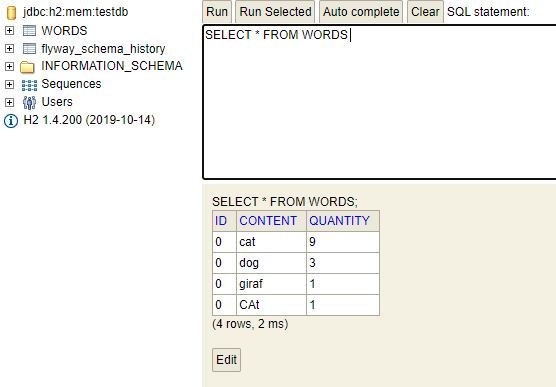Click the Run Selected button
The height and width of the screenshot is (387, 556).
pyautogui.click(x=275, y=12)
